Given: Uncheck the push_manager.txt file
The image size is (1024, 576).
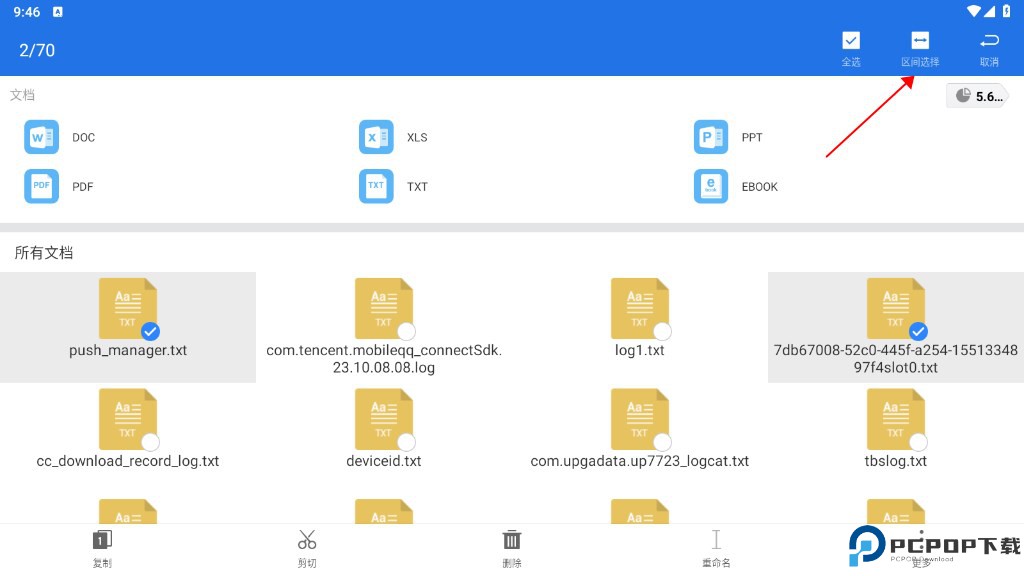Looking at the screenshot, I should tap(150, 331).
